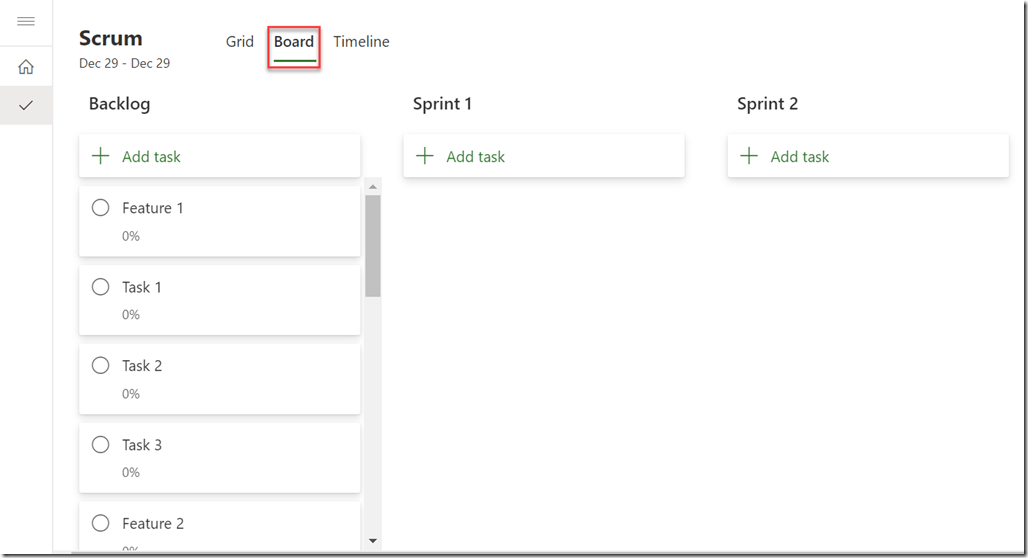
Task: Click the plus icon under Sprint 2
Action: [749, 156]
